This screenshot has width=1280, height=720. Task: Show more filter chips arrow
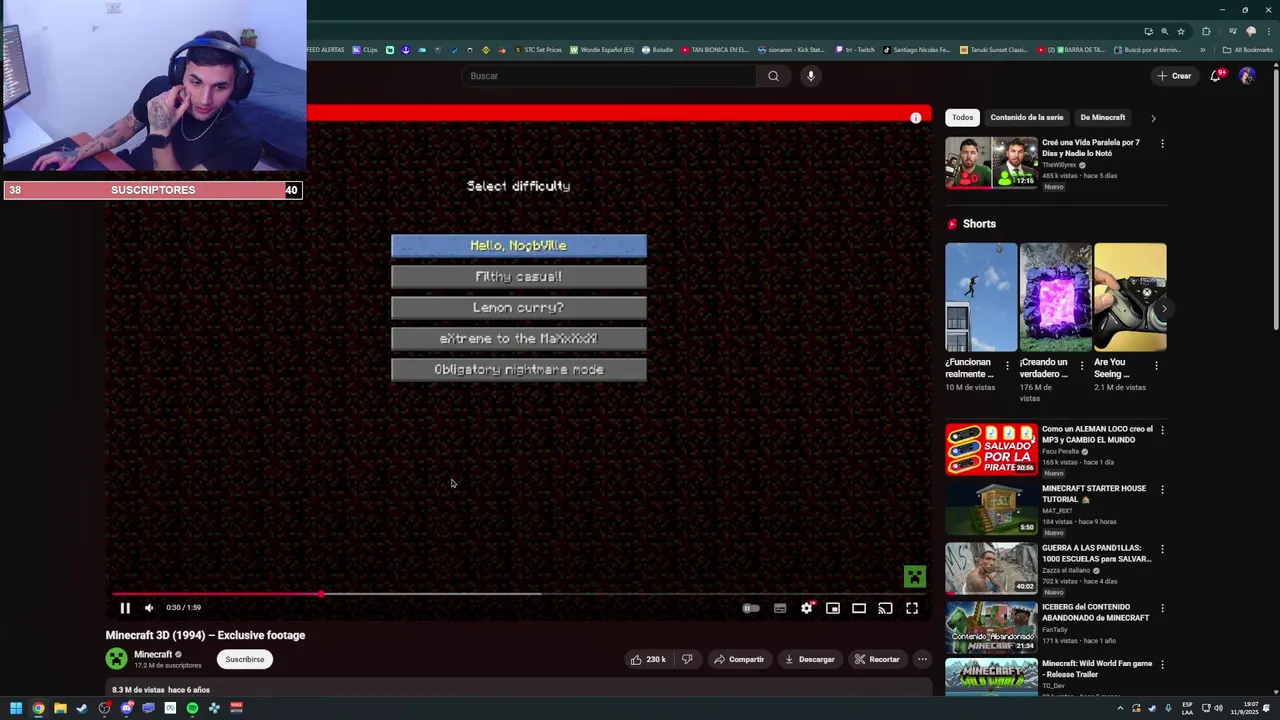[x=1153, y=118]
